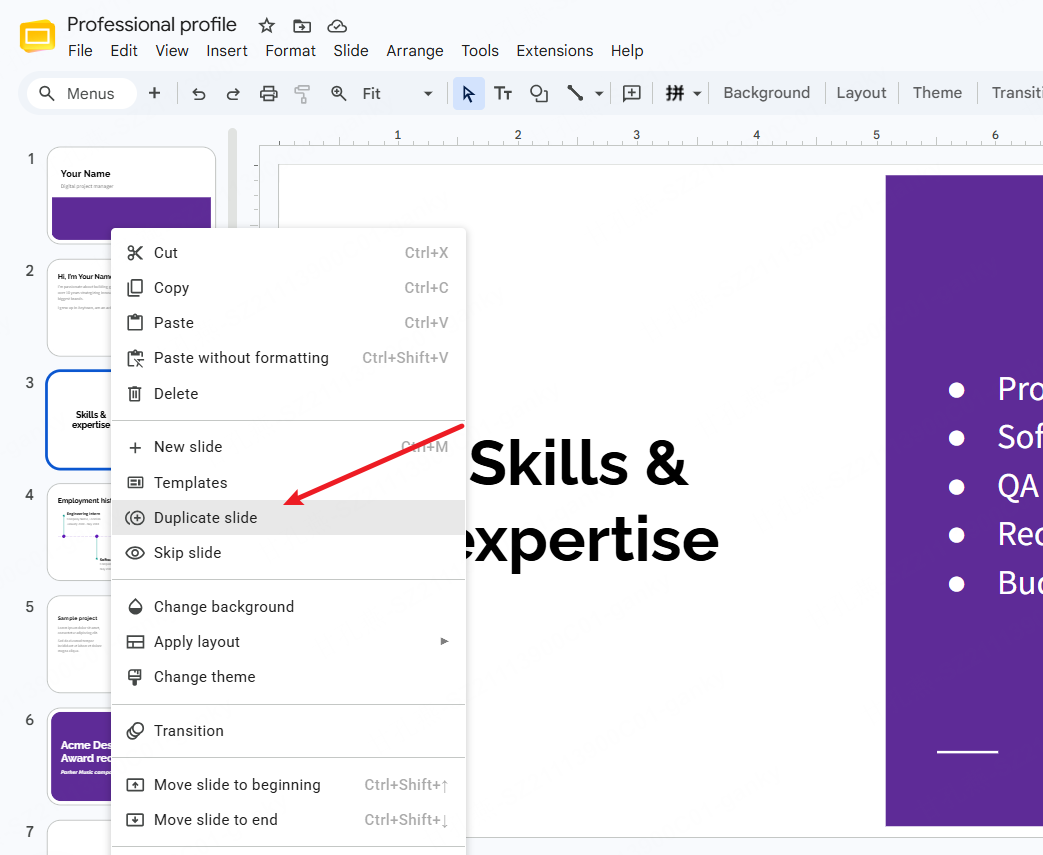Choose Paste from the context menu
This screenshot has height=855, width=1043.
[x=289, y=323]
